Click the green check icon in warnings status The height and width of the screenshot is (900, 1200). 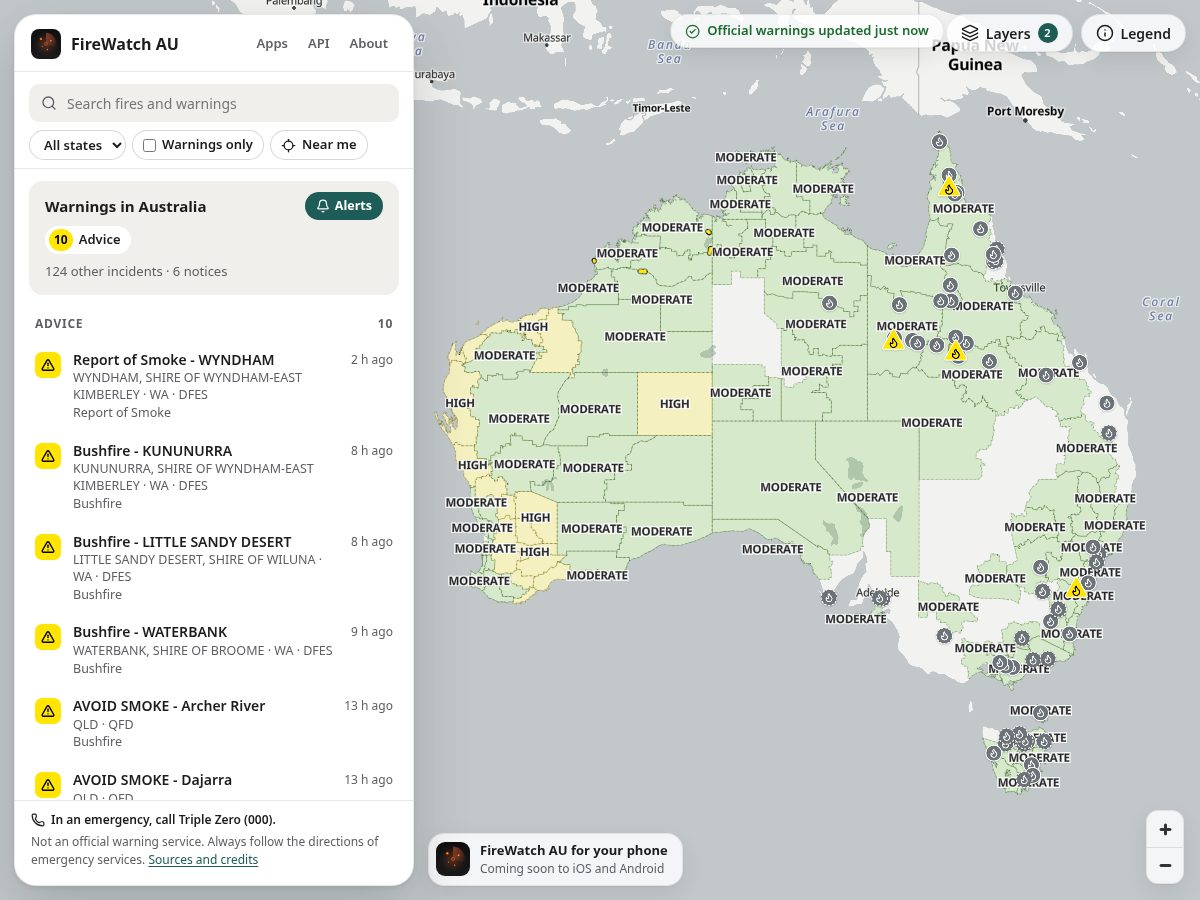click(x=692, y=31)
